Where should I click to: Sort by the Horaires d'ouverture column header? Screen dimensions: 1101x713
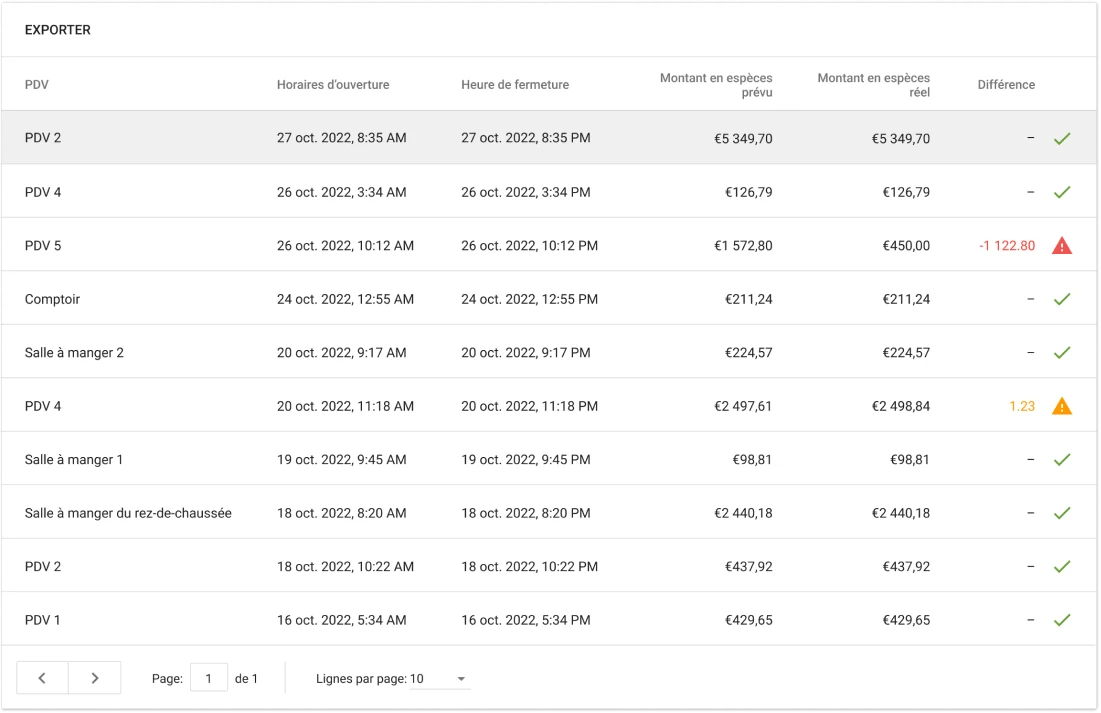click(333, 85)
